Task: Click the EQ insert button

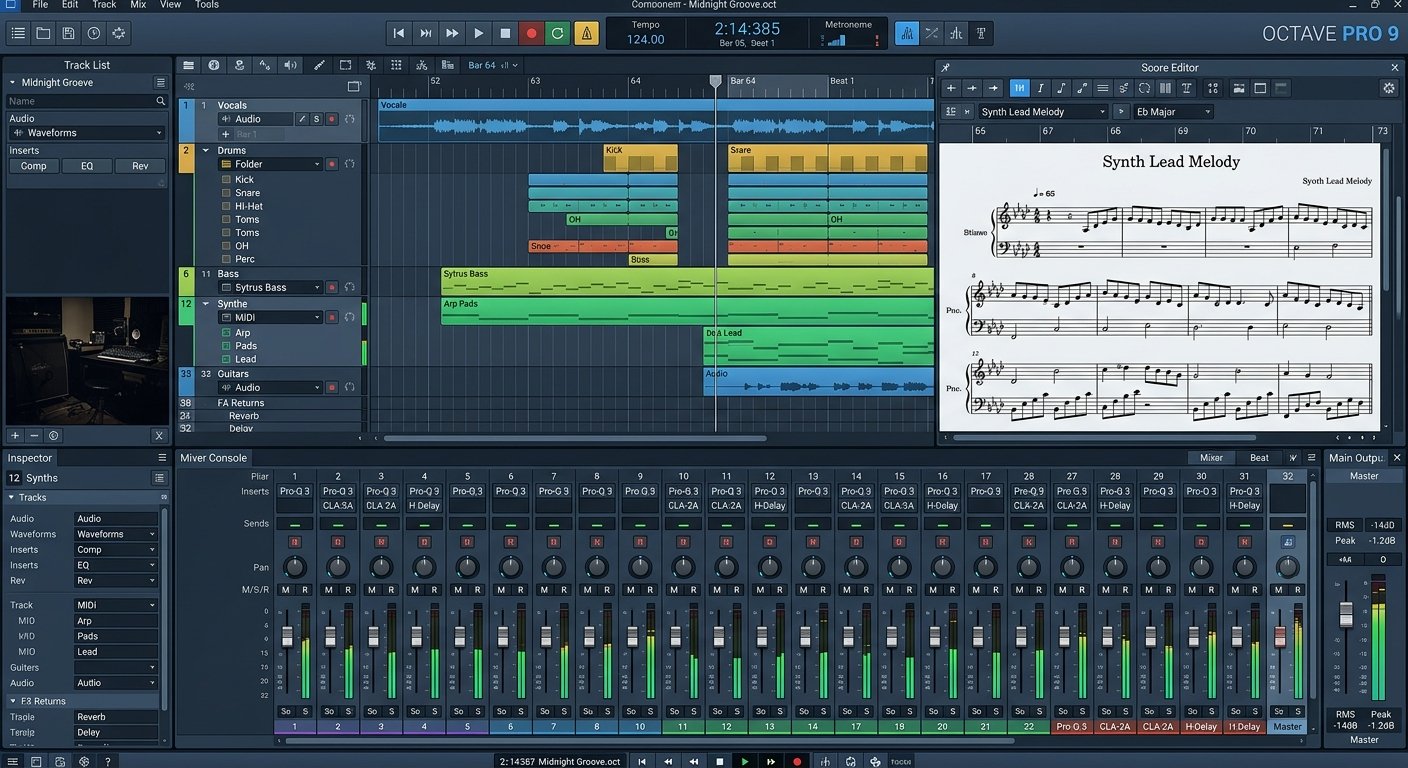Action: click(x=87, y=166)
